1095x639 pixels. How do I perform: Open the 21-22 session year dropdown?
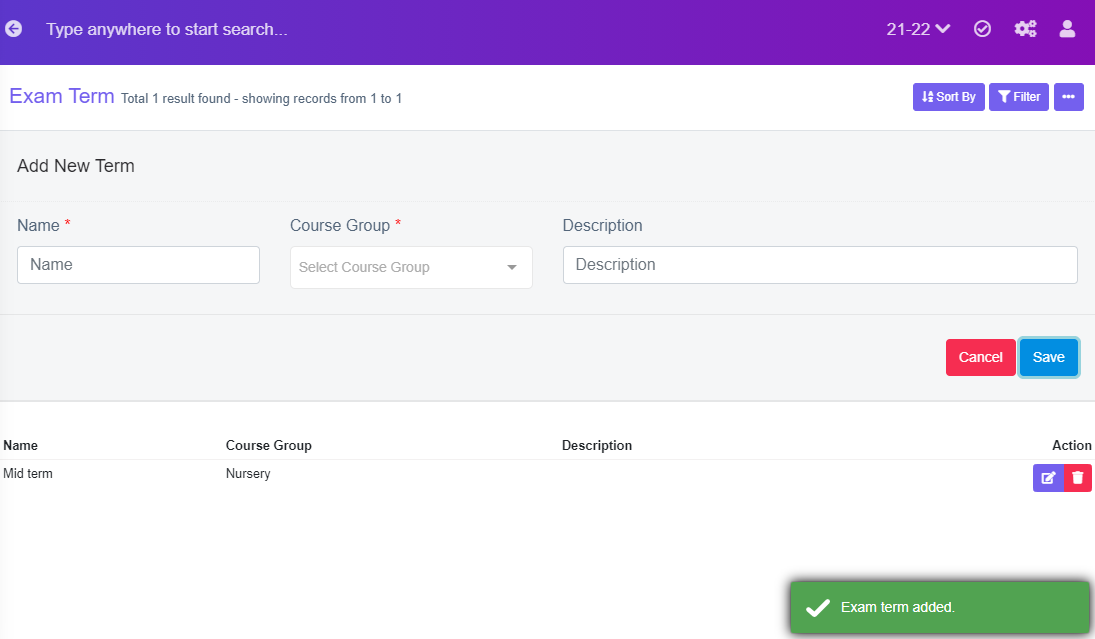918,29
